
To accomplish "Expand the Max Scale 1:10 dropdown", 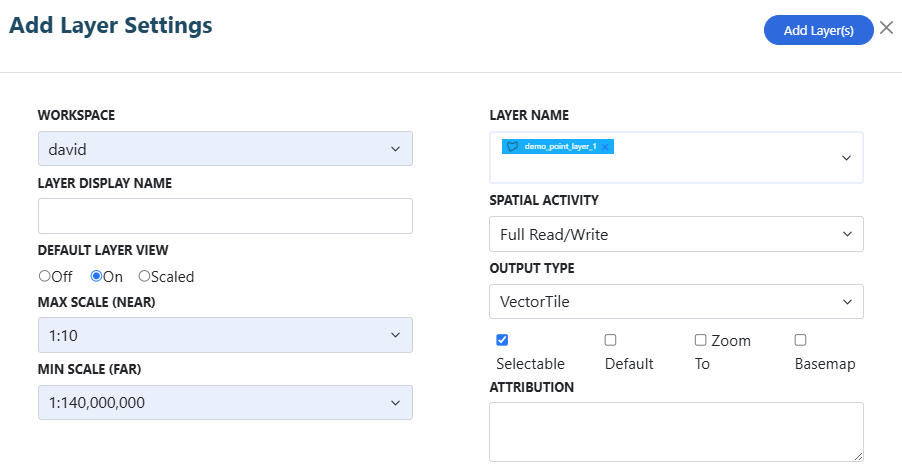I will tap(226, 335).
